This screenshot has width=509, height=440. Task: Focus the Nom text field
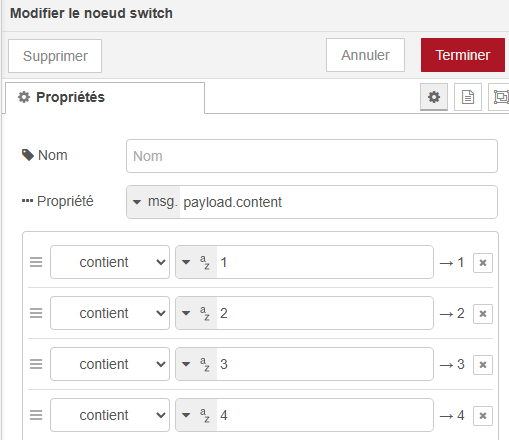coord(312,156)
